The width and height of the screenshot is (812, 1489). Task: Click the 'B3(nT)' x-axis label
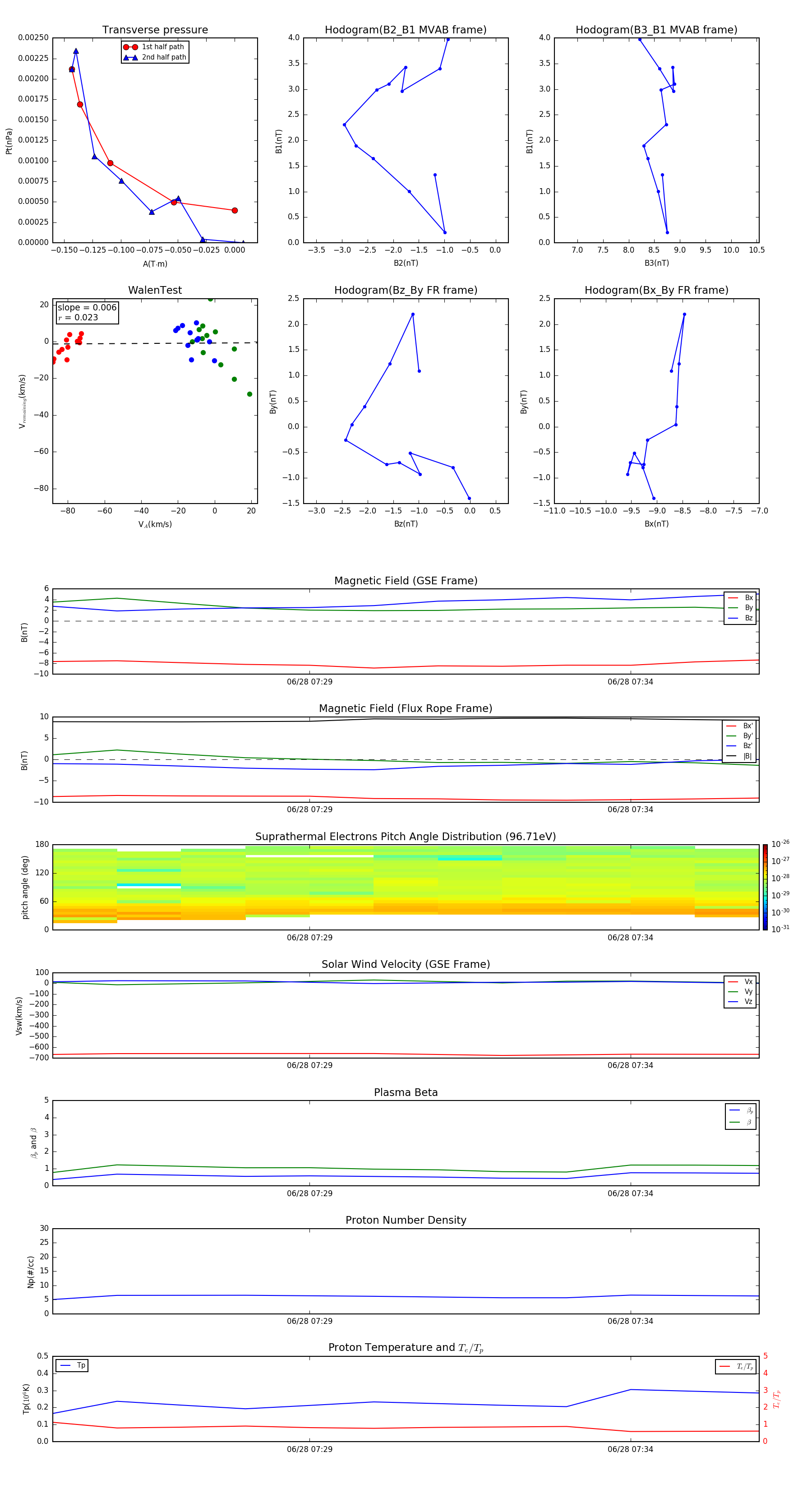pos(656,263)
